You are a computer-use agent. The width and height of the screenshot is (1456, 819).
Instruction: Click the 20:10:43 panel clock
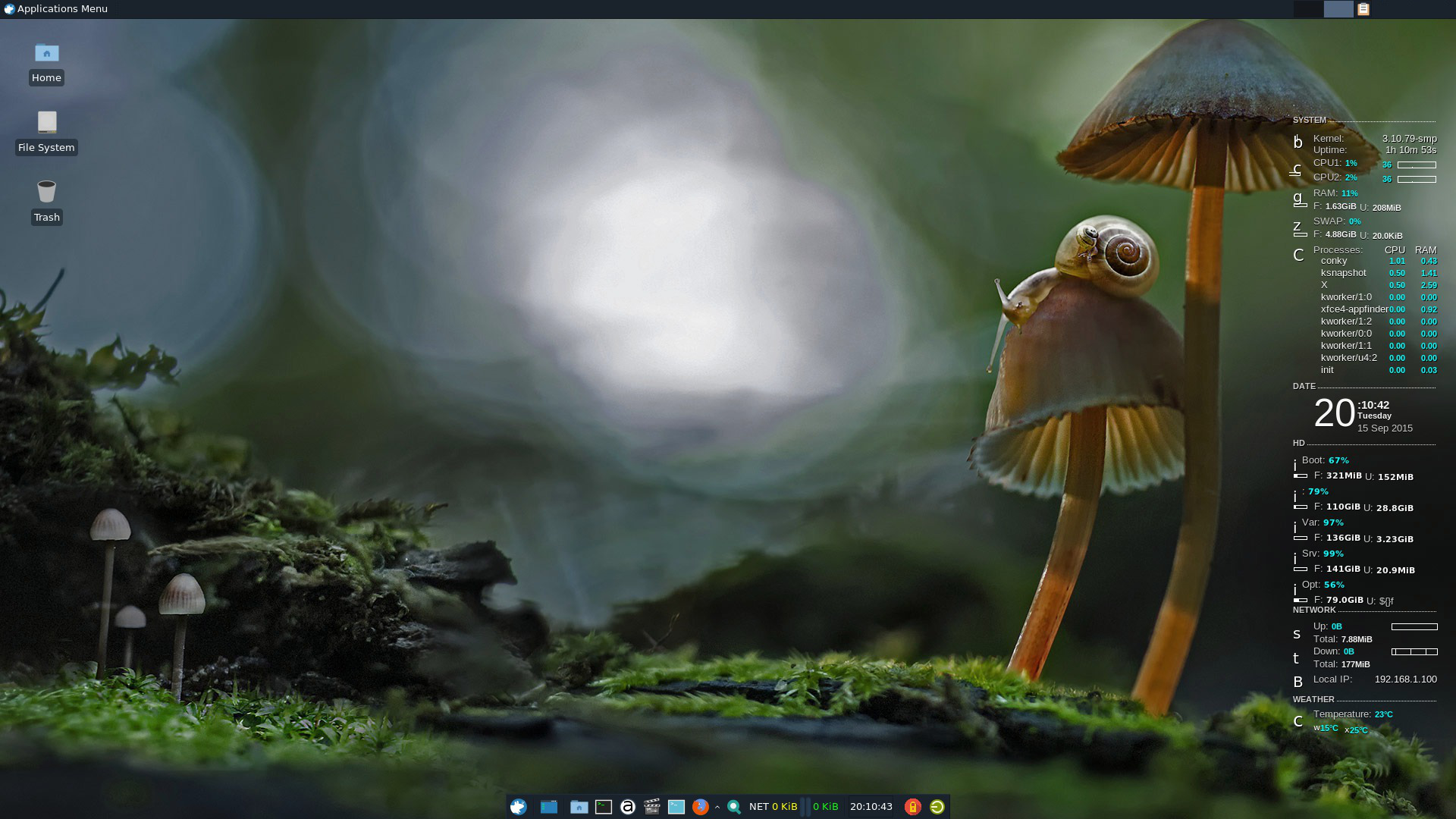click(871, 807)
